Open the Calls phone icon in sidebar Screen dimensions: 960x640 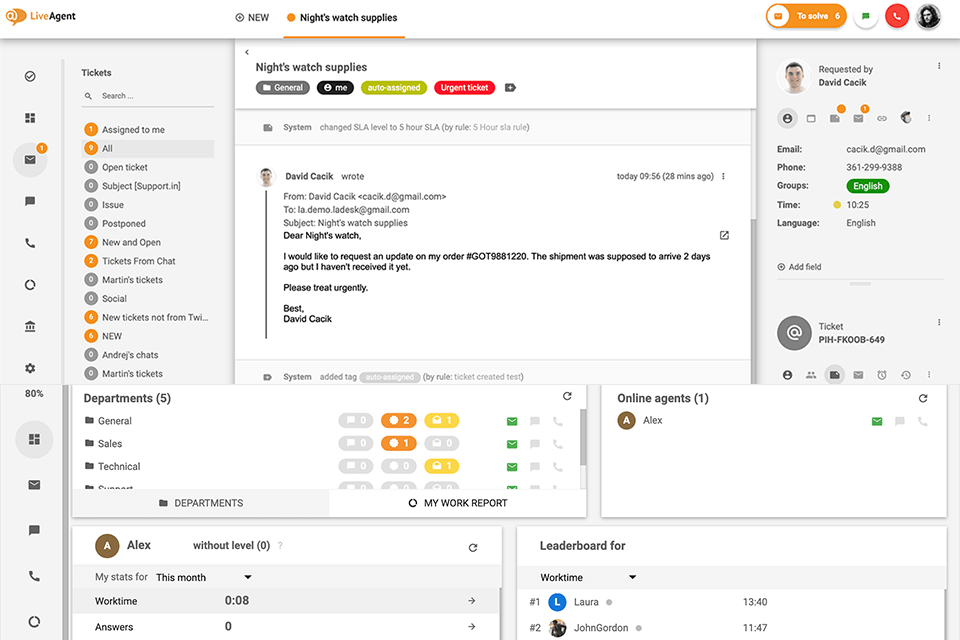pyautogui.click(x=30, y=242)
